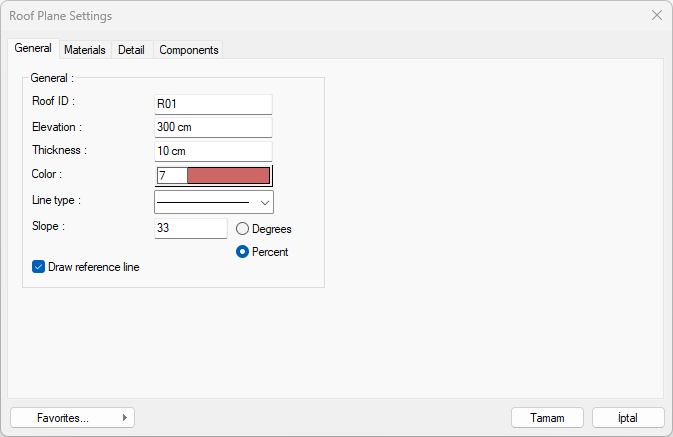Click the Roof ID input field
The image size is (673, 437).
(x=213, y=103)
